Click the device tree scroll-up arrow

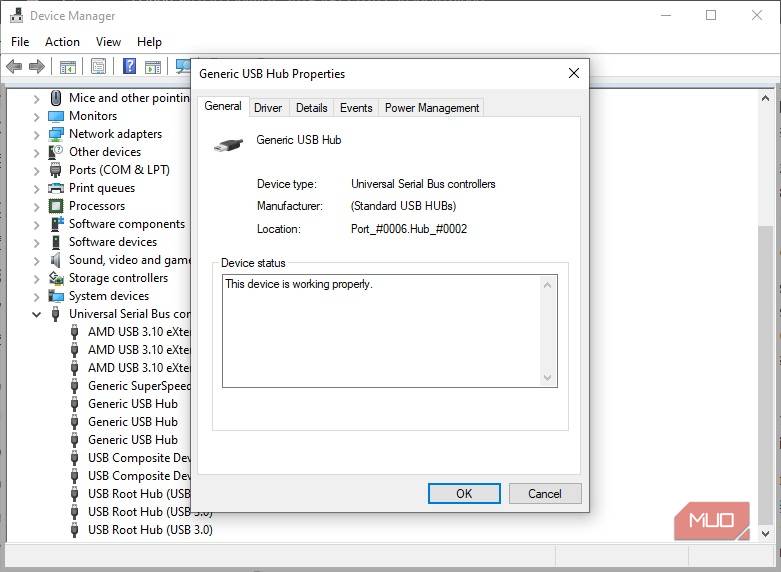pos(766,98)
